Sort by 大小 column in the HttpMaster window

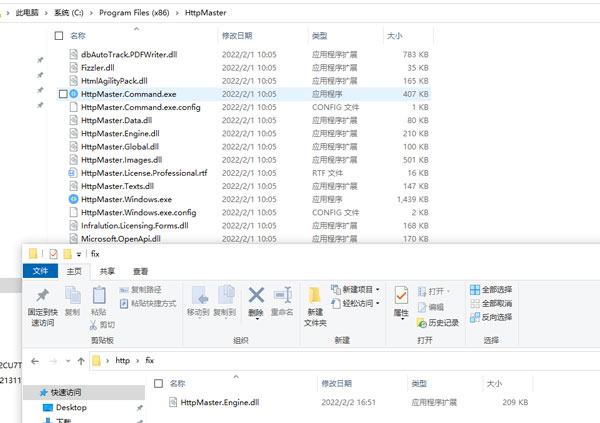(395, 36)
